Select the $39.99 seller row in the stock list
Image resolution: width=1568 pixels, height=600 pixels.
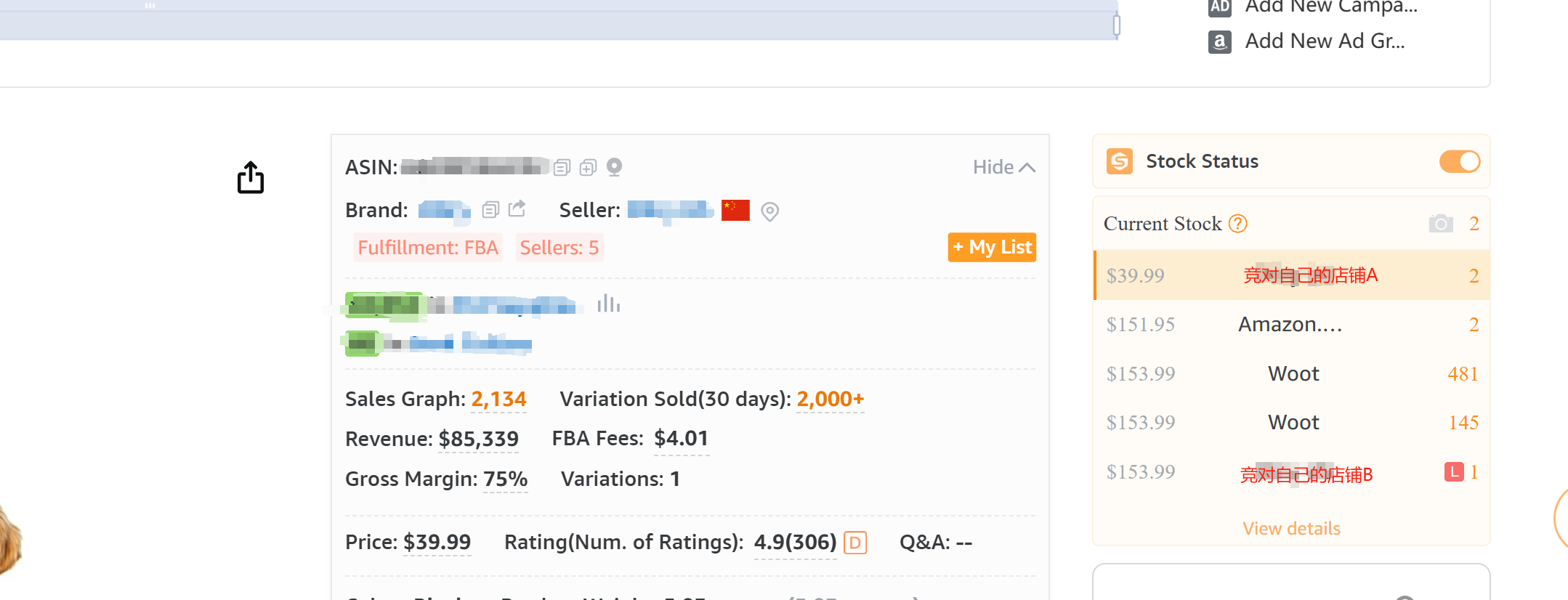click(x=1292, y=275)
